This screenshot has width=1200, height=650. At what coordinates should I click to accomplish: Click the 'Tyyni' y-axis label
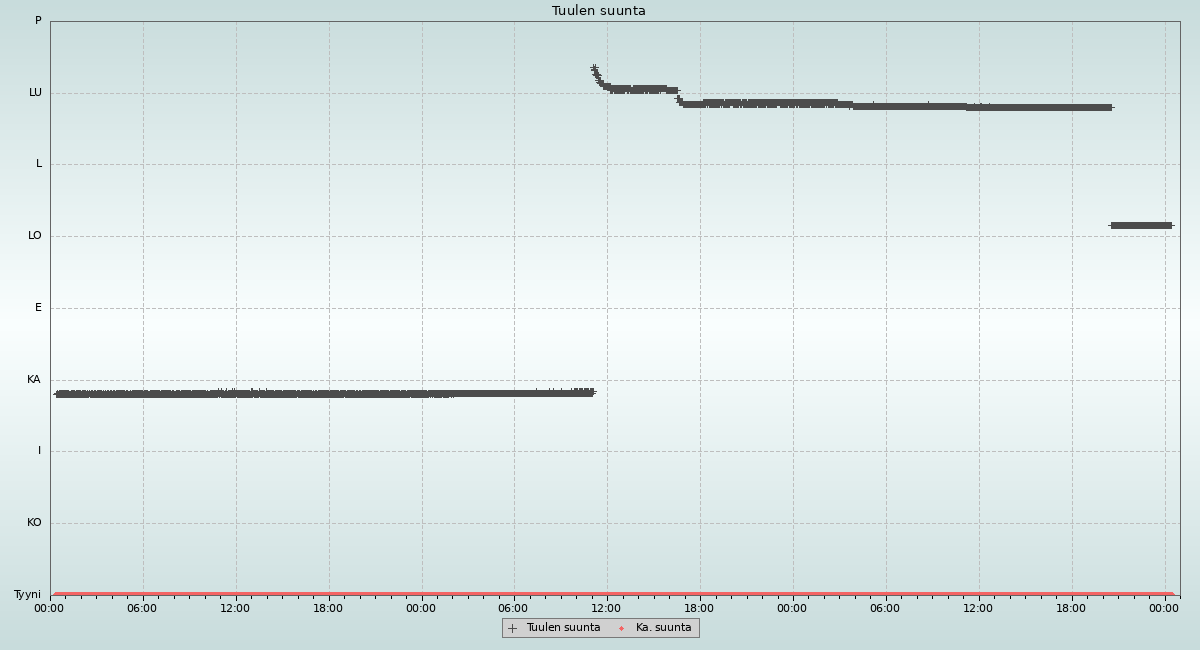click(x=27, y=594)
